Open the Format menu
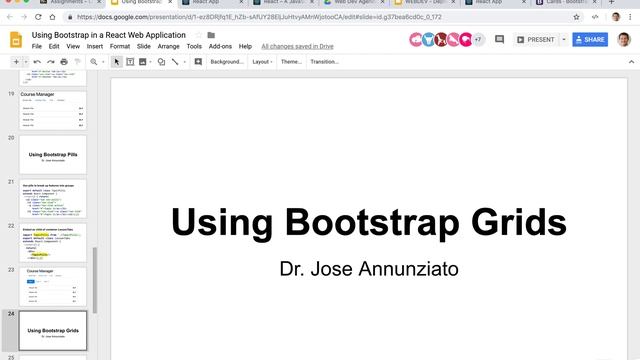The width and height of the screenshot is (640, 360). click(120, 47)
